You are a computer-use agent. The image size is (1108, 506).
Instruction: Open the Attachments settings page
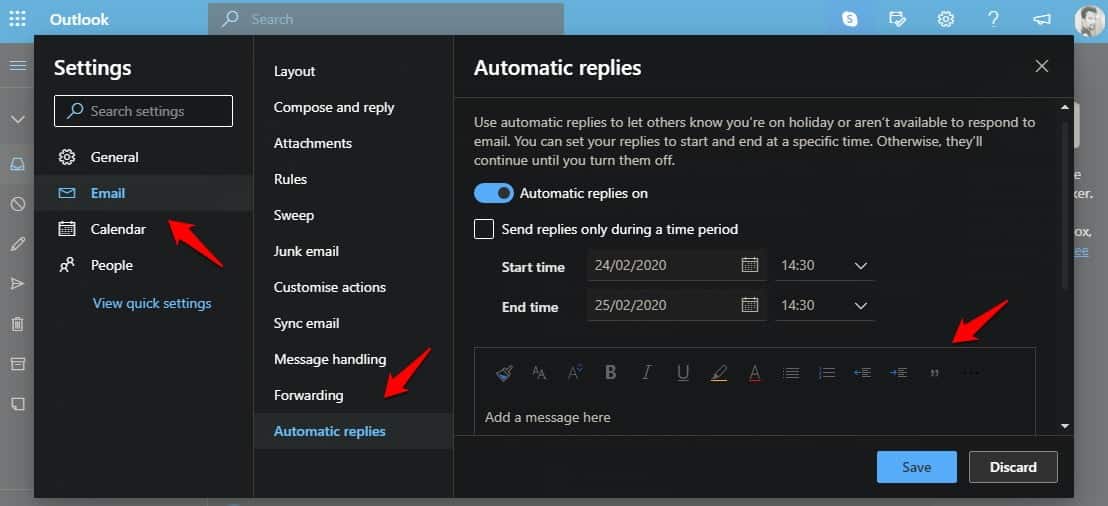click(353, 143)
